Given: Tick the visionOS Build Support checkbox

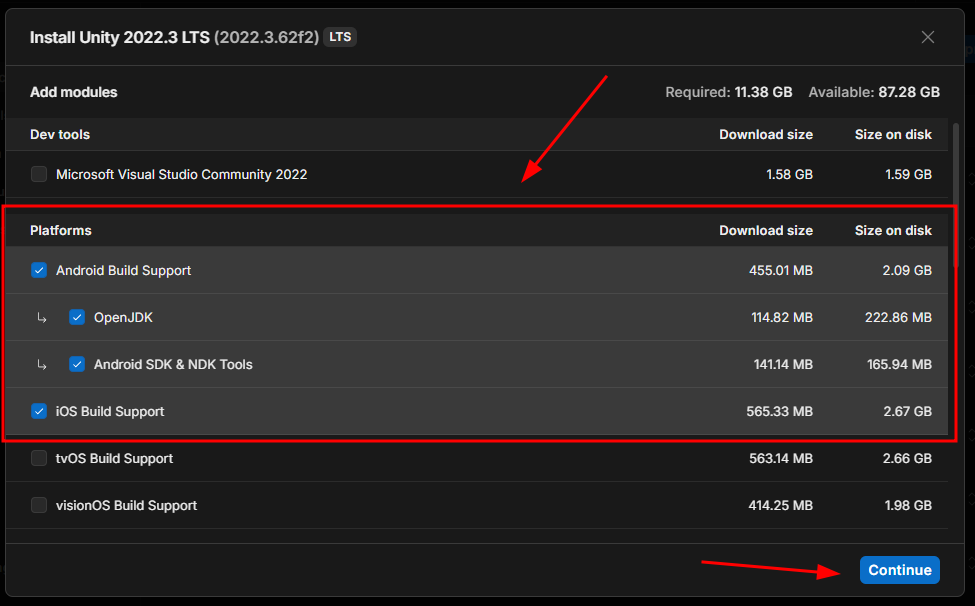Looking at the screenshot, I should tap(39, 505).
